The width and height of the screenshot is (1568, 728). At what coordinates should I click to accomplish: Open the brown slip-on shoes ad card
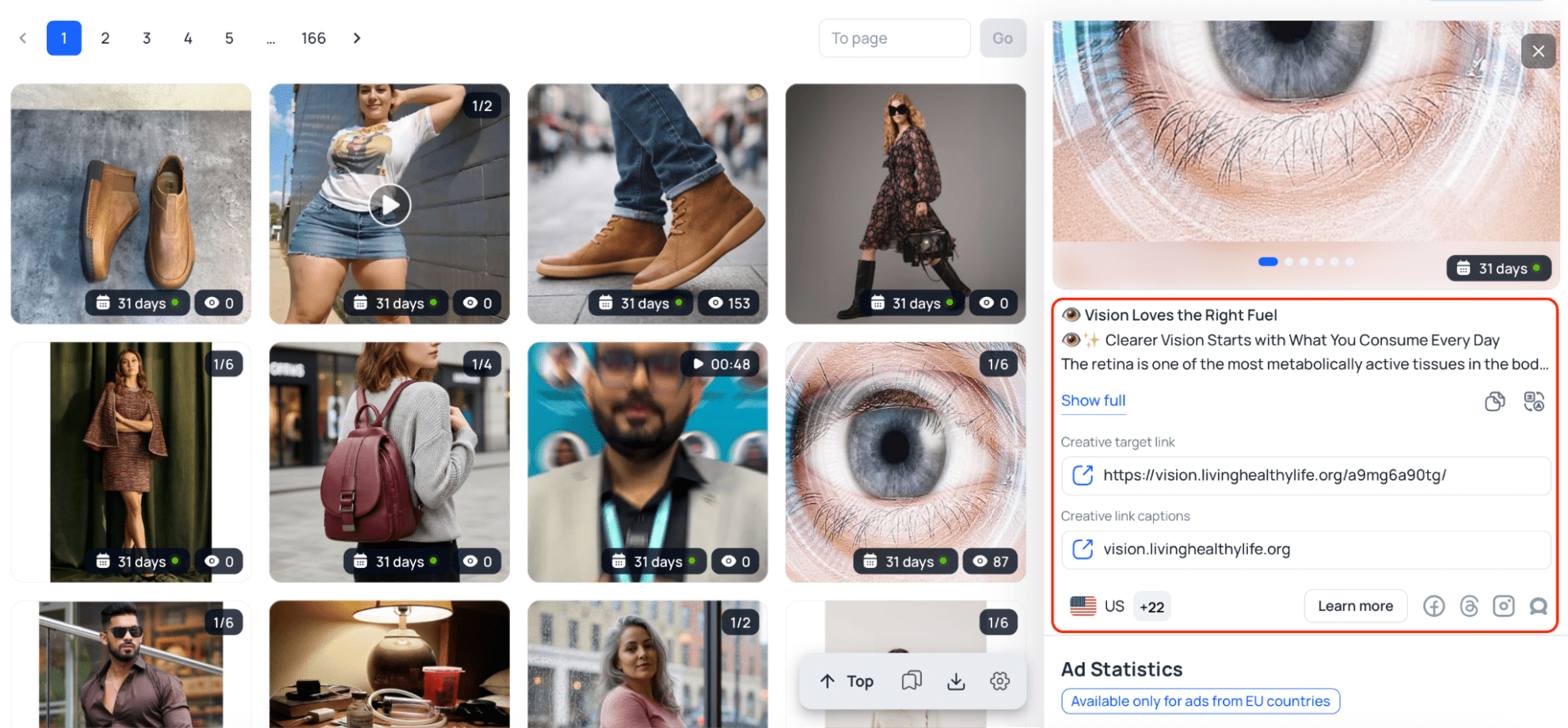(131, 204)
